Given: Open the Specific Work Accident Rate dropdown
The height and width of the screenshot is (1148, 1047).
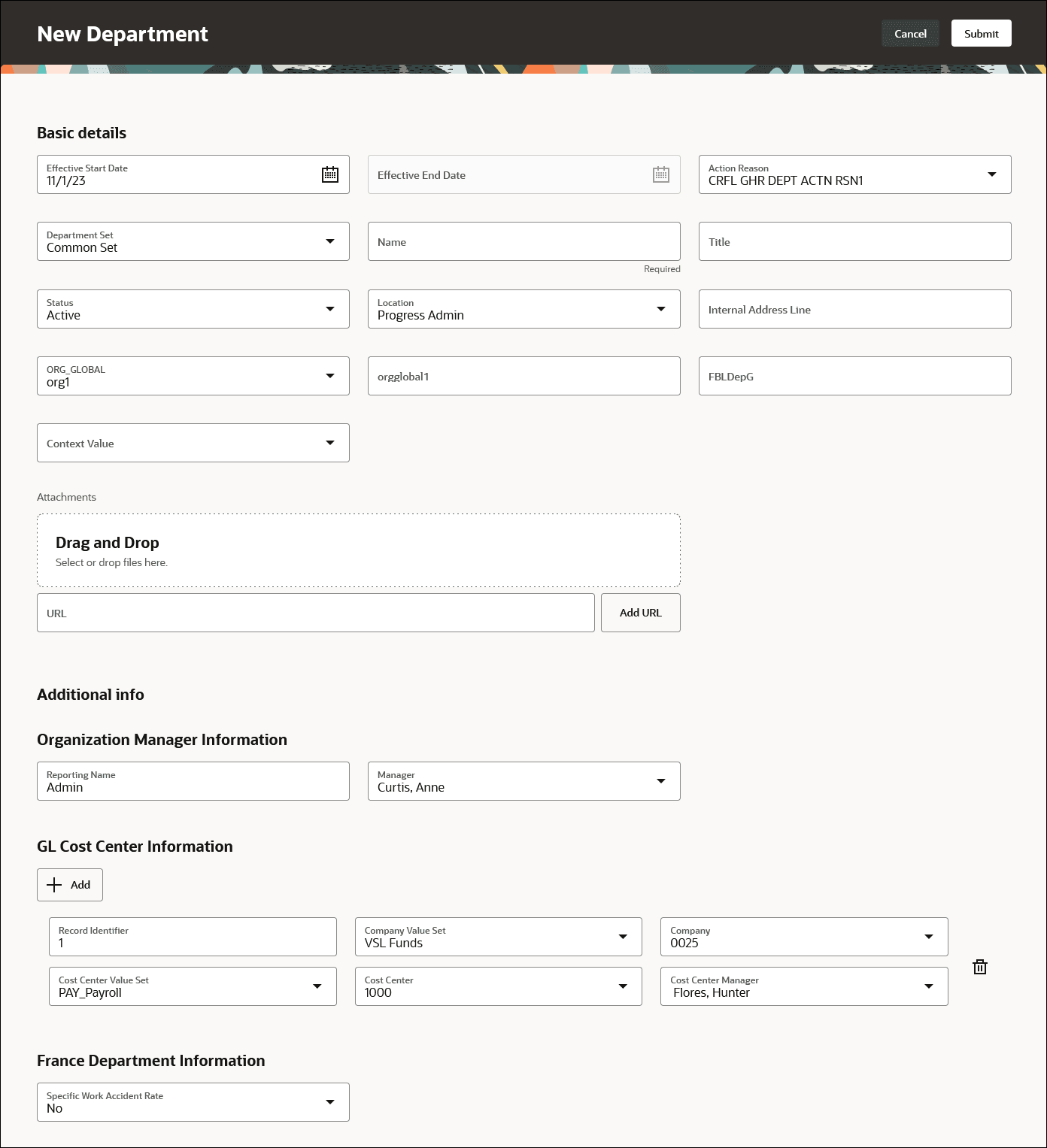Looking at the screenshot, I should [x=329, y=1102].
